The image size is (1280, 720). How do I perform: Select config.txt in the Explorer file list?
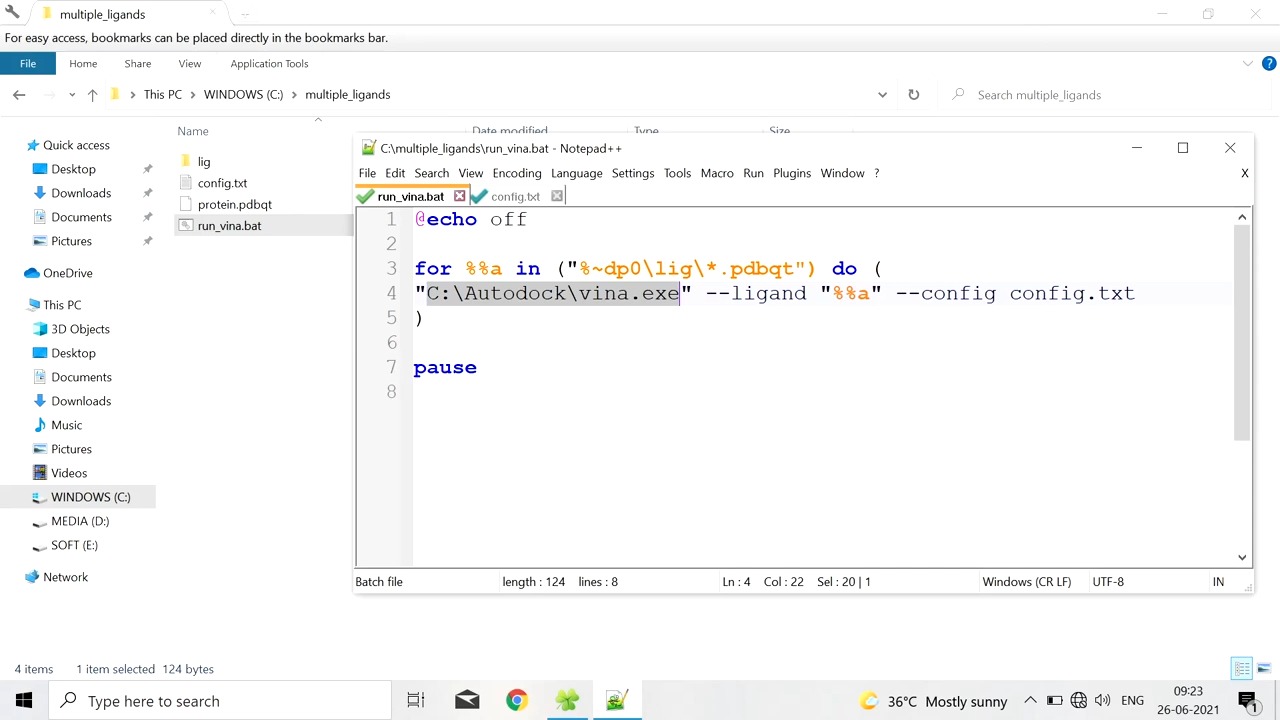click(222, 184)
